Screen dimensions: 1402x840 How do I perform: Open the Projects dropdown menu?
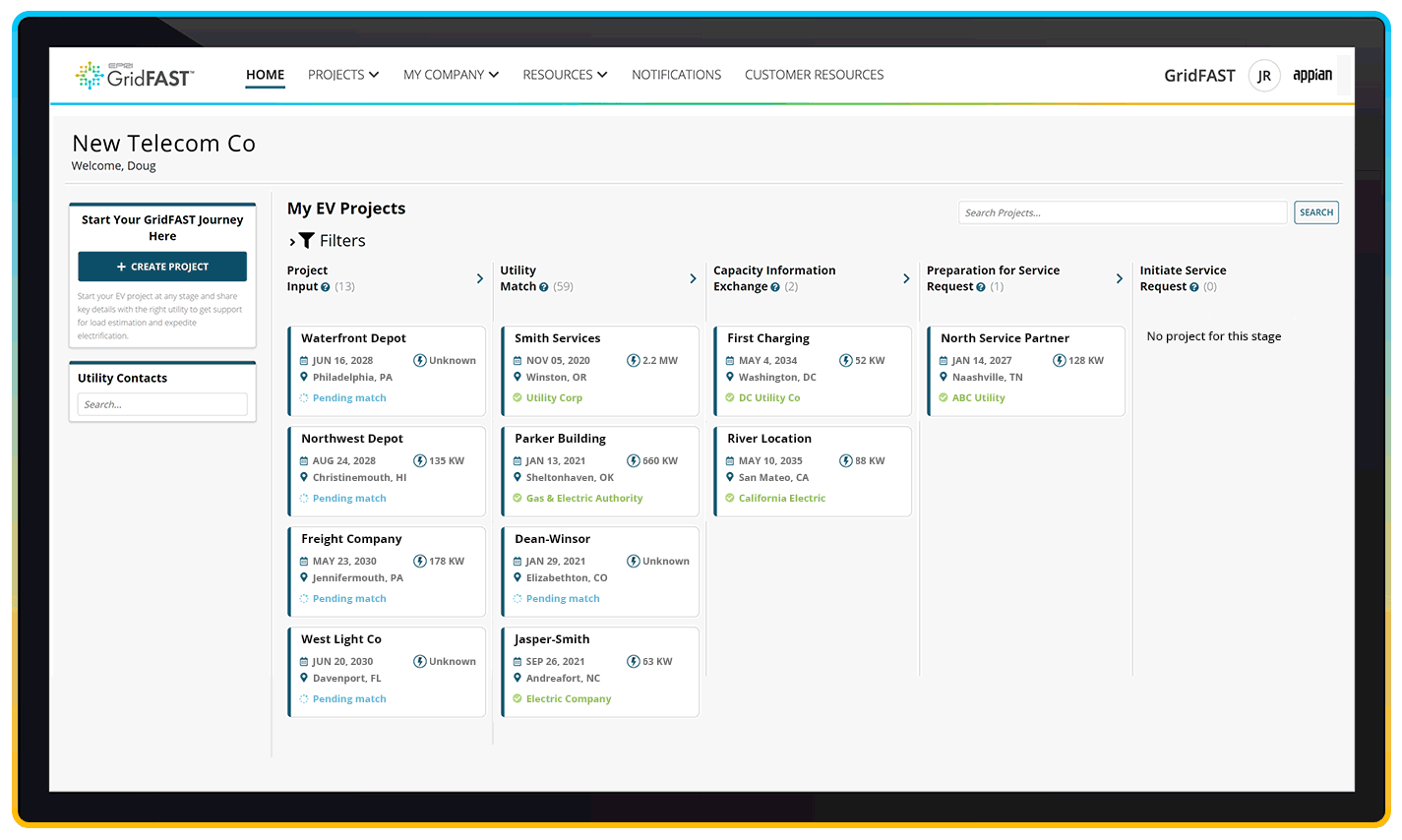tap(343, 75)
